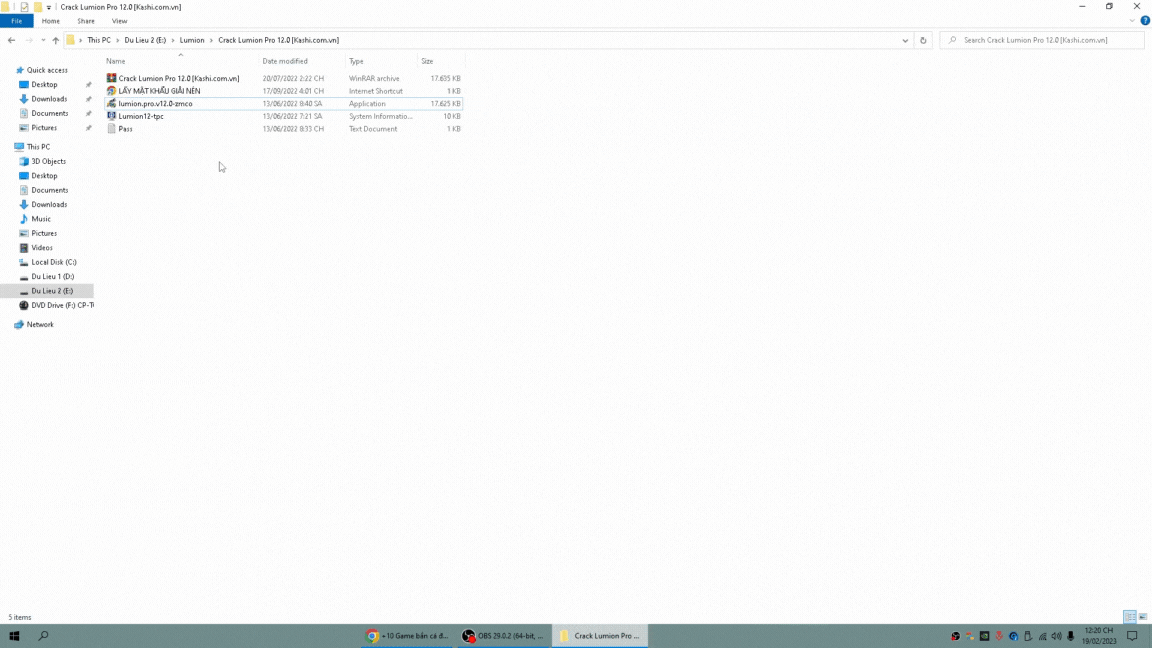Open recent locations dropdown arrow
The width and height of the screenshot is (1152, 648).
point(43,40)
